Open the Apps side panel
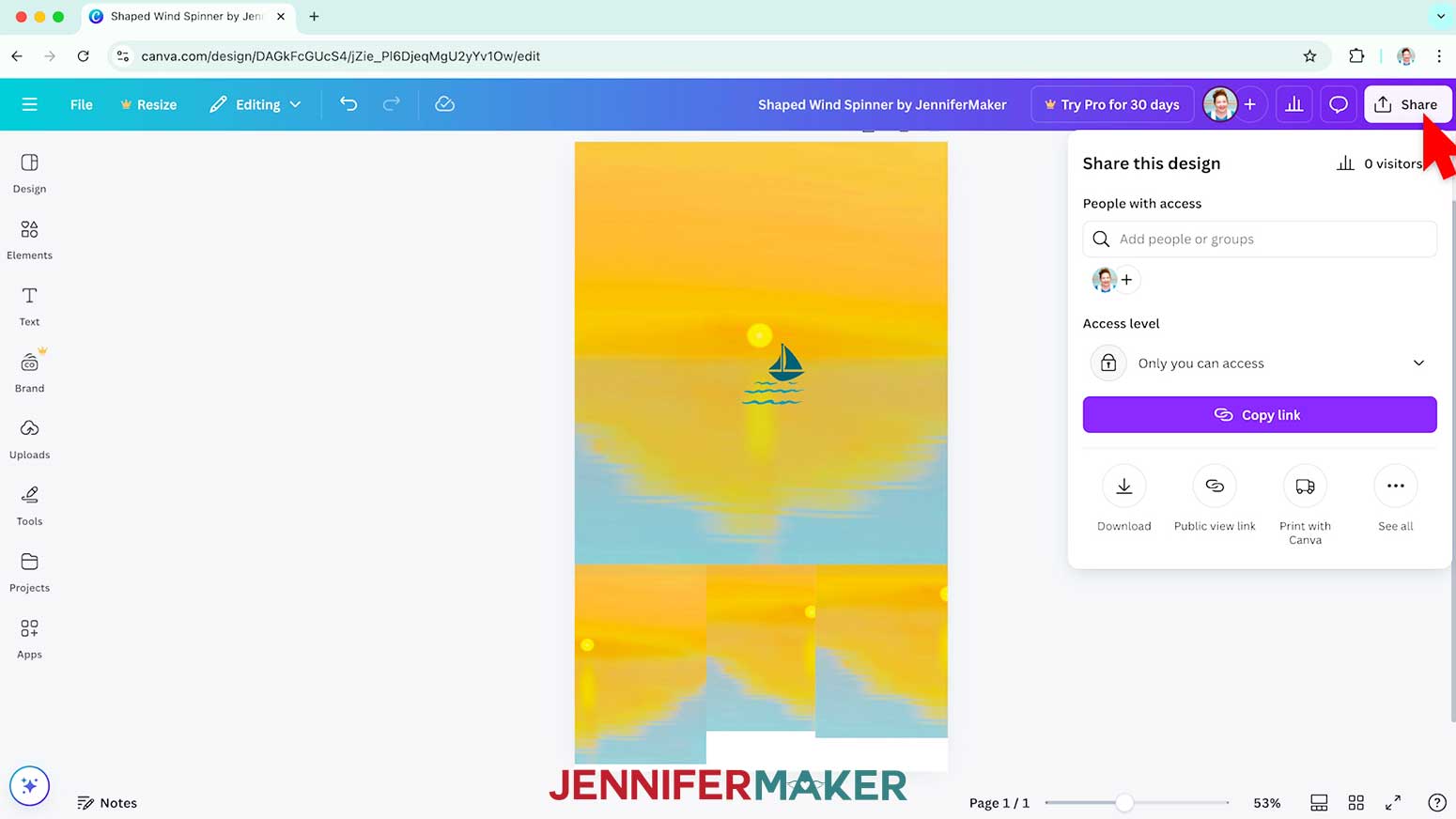This screenshot has width=1456, height=819. (x=29, y=640)
